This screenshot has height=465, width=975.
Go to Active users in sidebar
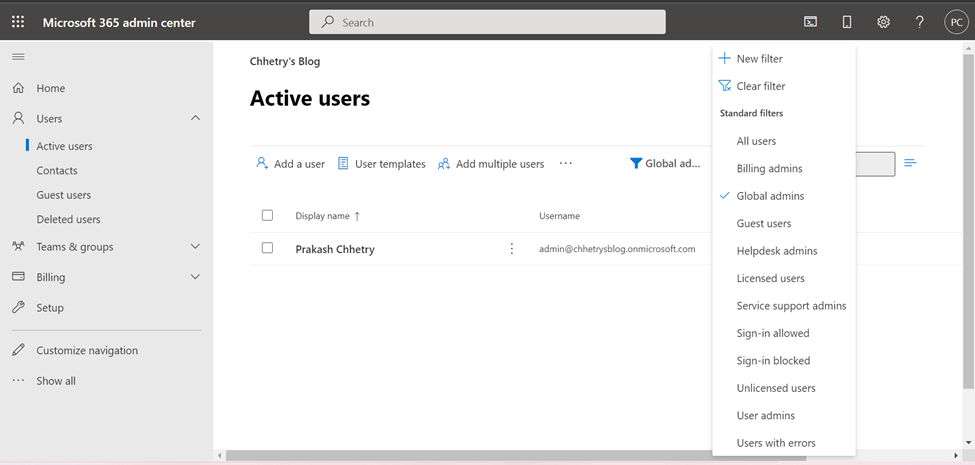(64, 146)
